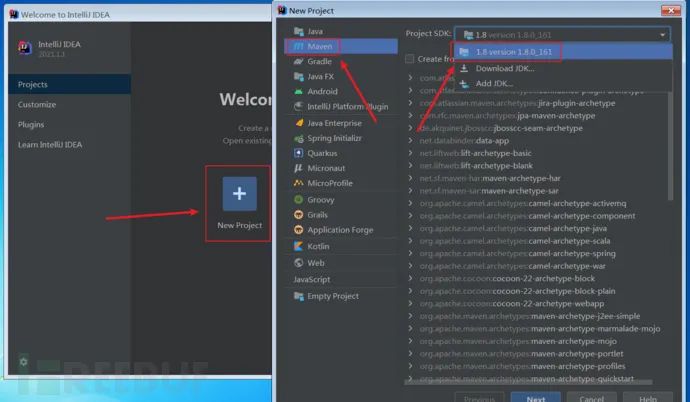690x402 pixels.
Task: Click the Android robot icon
Action: click(x=299, y=91)
